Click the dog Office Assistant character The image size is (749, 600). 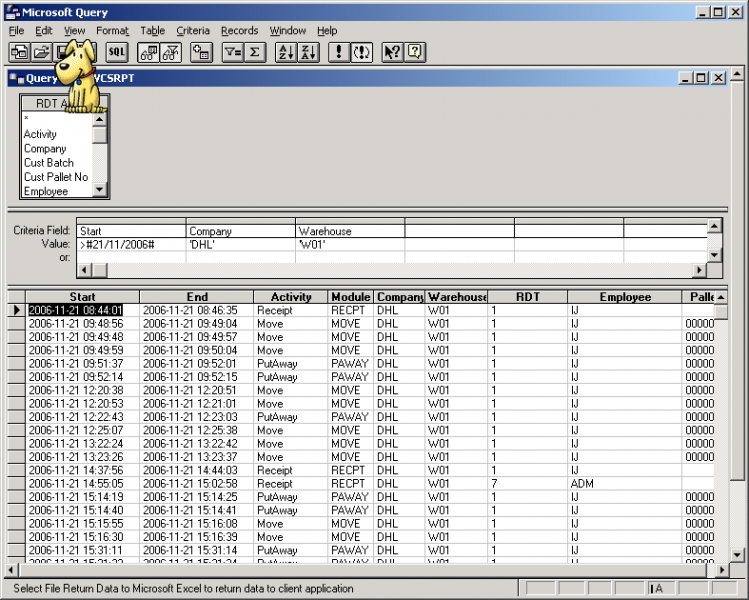pyautogui.click(x=79, y=76)
